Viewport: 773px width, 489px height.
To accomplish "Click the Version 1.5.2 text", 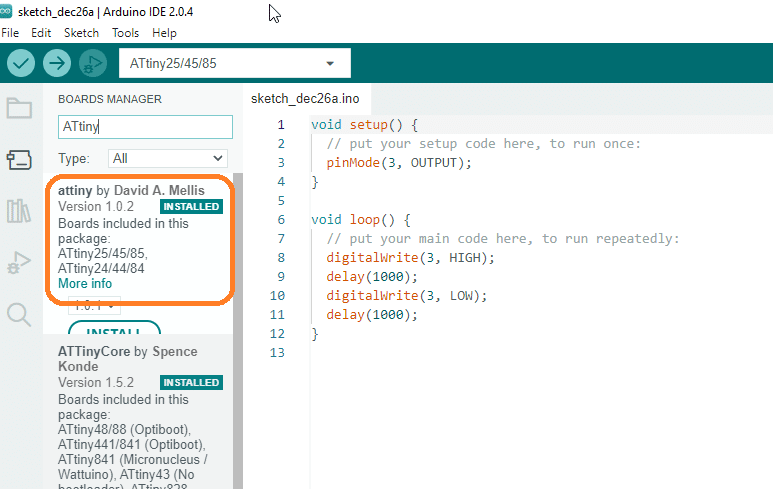I will 96,383.
